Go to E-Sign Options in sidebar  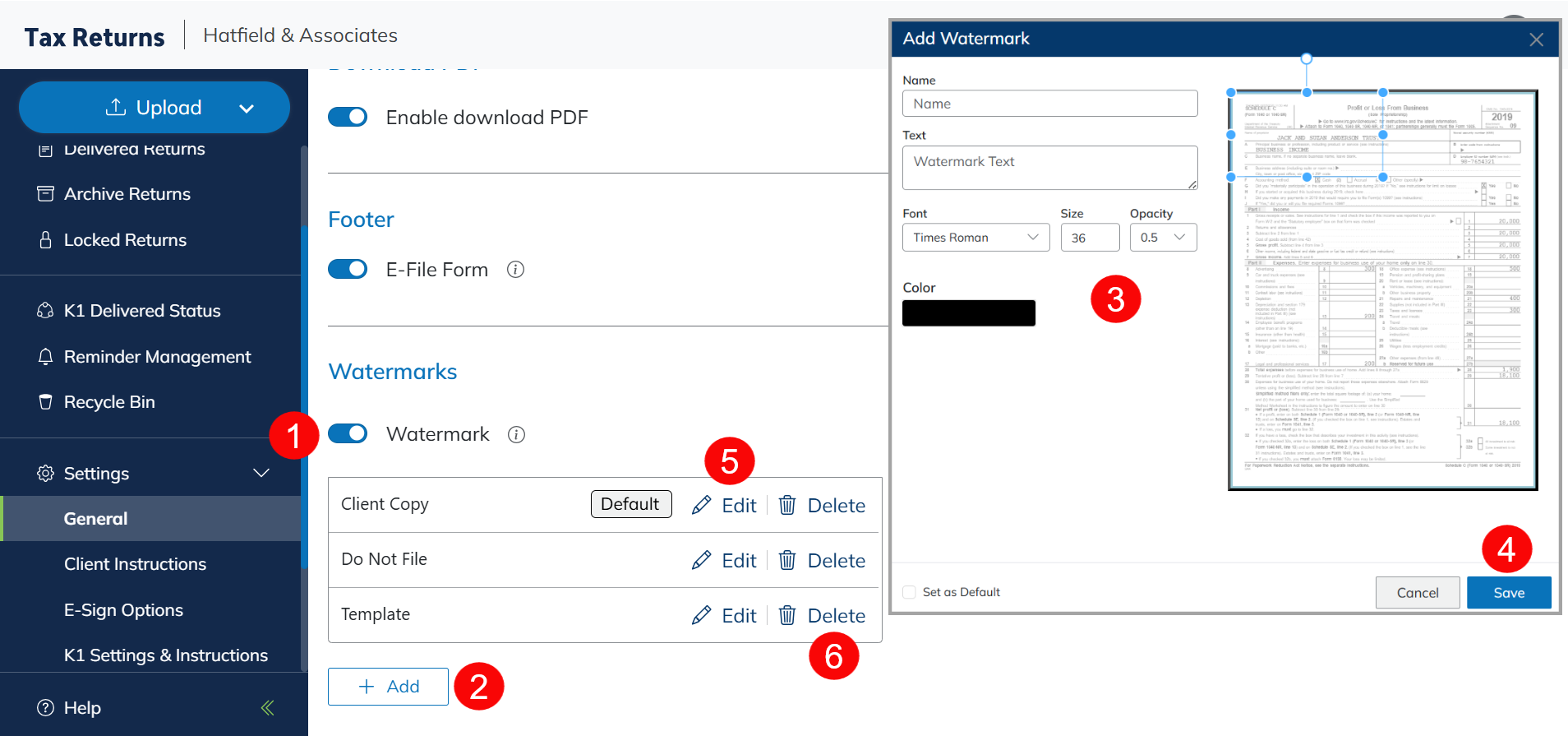point(123,610)
